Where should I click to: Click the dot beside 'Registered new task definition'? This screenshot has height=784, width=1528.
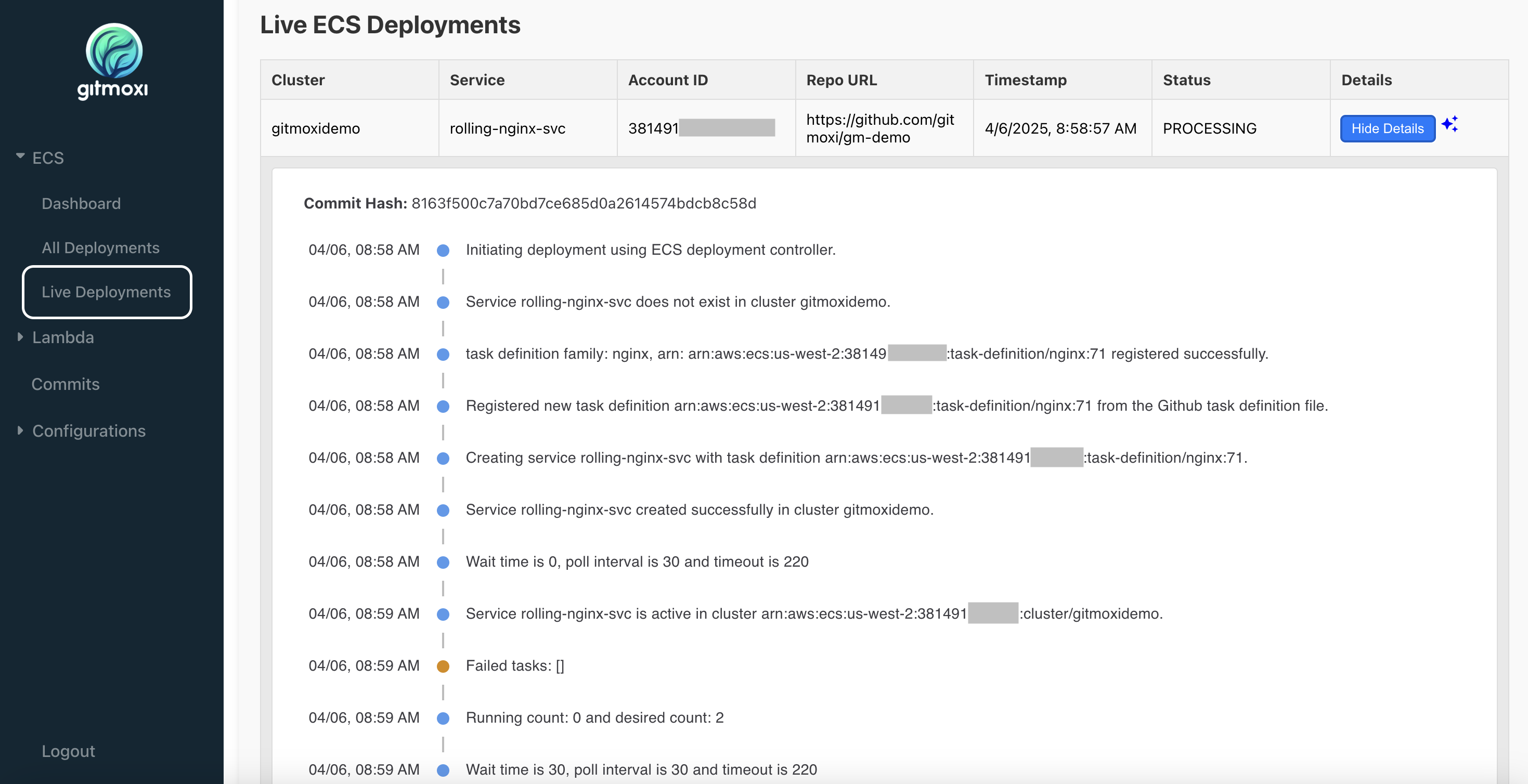click(x=443, y=407)
